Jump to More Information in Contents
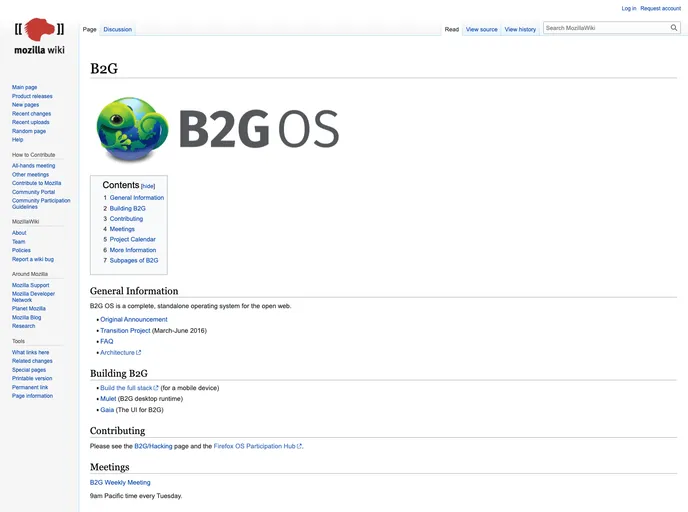688x512 pixels. [133, 250]
